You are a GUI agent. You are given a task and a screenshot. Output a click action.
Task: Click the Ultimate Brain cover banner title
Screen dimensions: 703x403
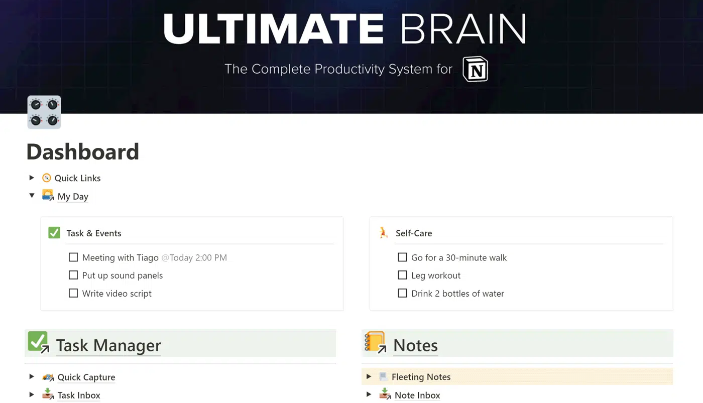[x=344, y=29]
